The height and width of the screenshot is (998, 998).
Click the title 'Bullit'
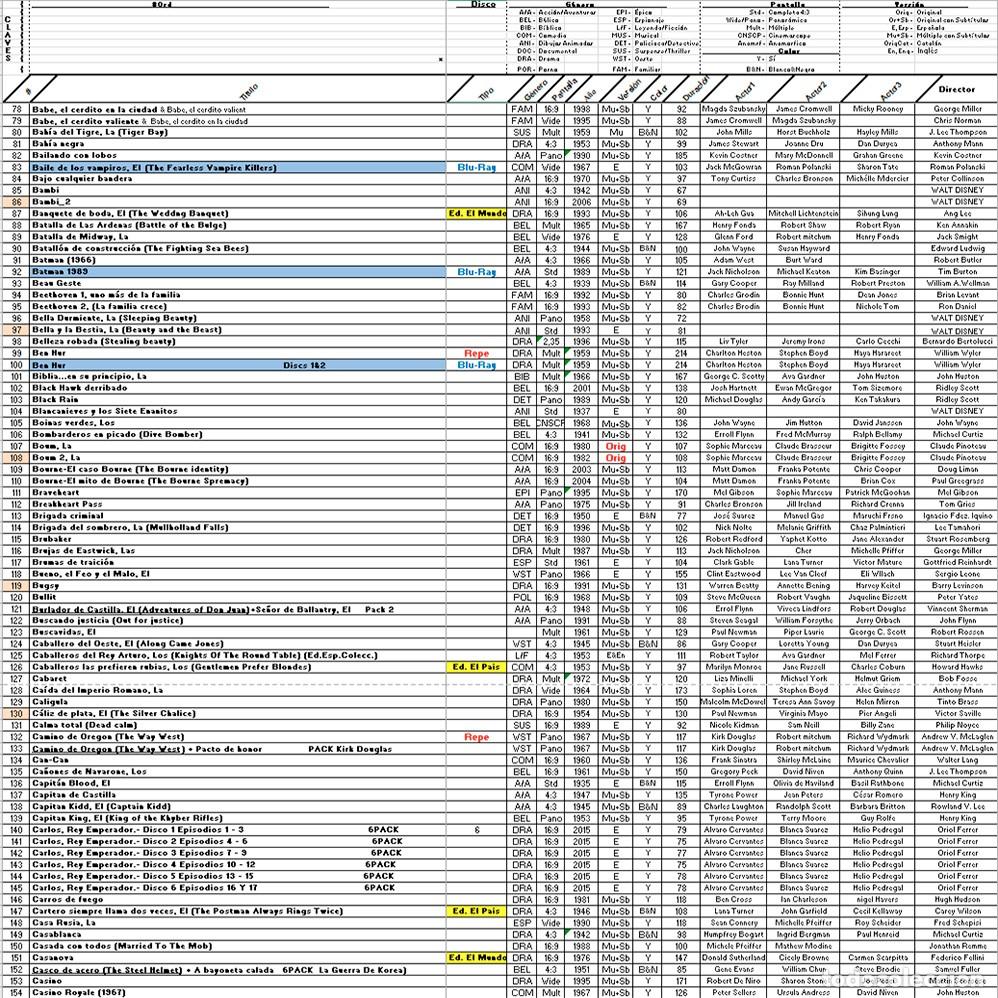[44, 597]
